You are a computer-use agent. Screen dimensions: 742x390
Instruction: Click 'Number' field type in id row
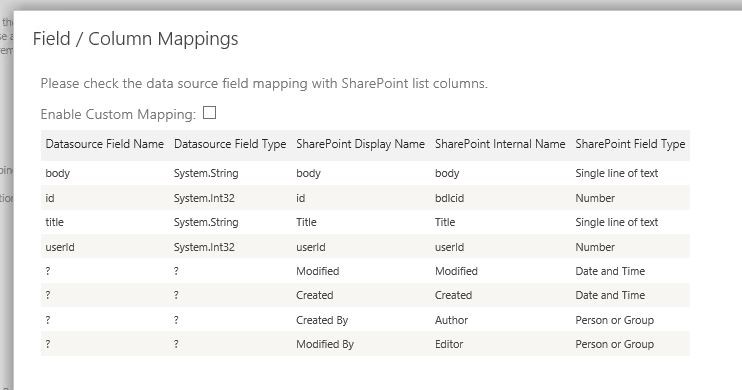(x=595, y=198)
